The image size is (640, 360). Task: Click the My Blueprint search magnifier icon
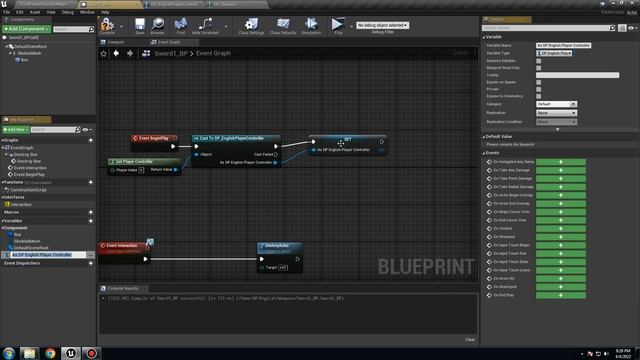pos(78,130)
